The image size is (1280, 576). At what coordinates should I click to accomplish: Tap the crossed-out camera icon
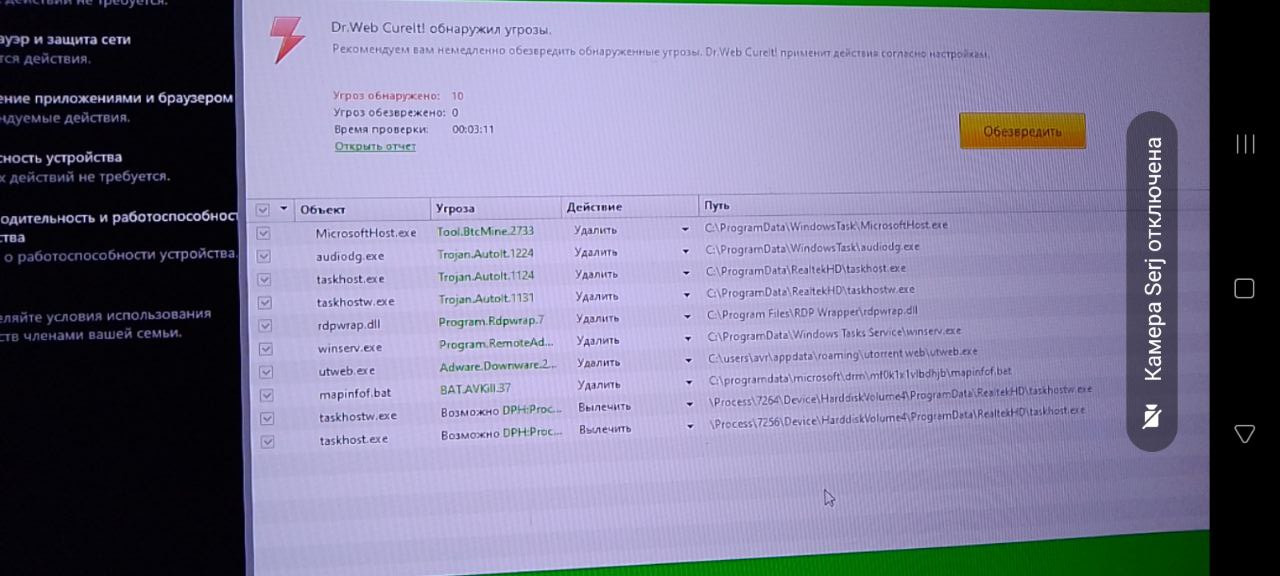(x=1151, y=416)
